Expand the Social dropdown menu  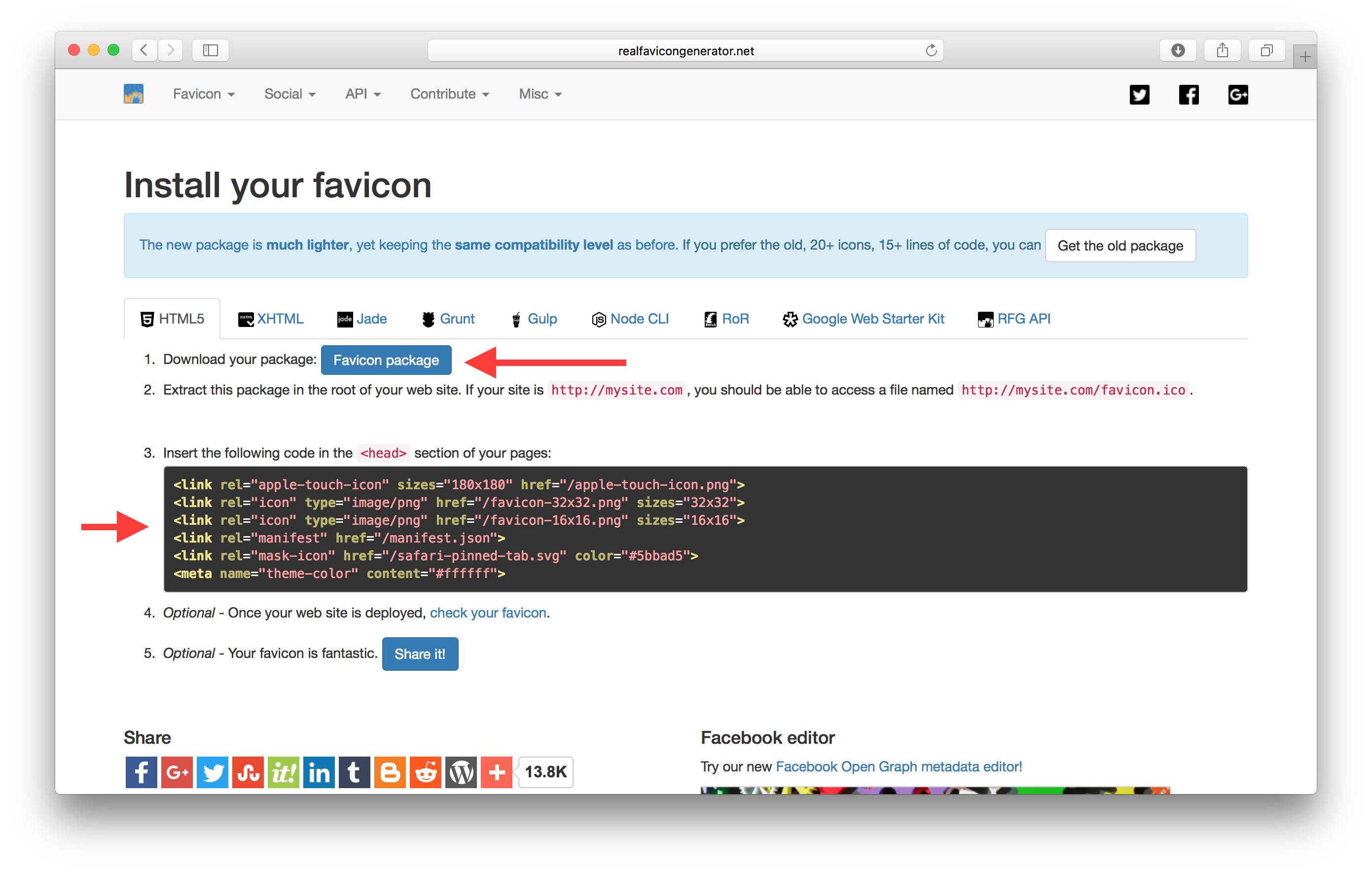pos(289,94)
